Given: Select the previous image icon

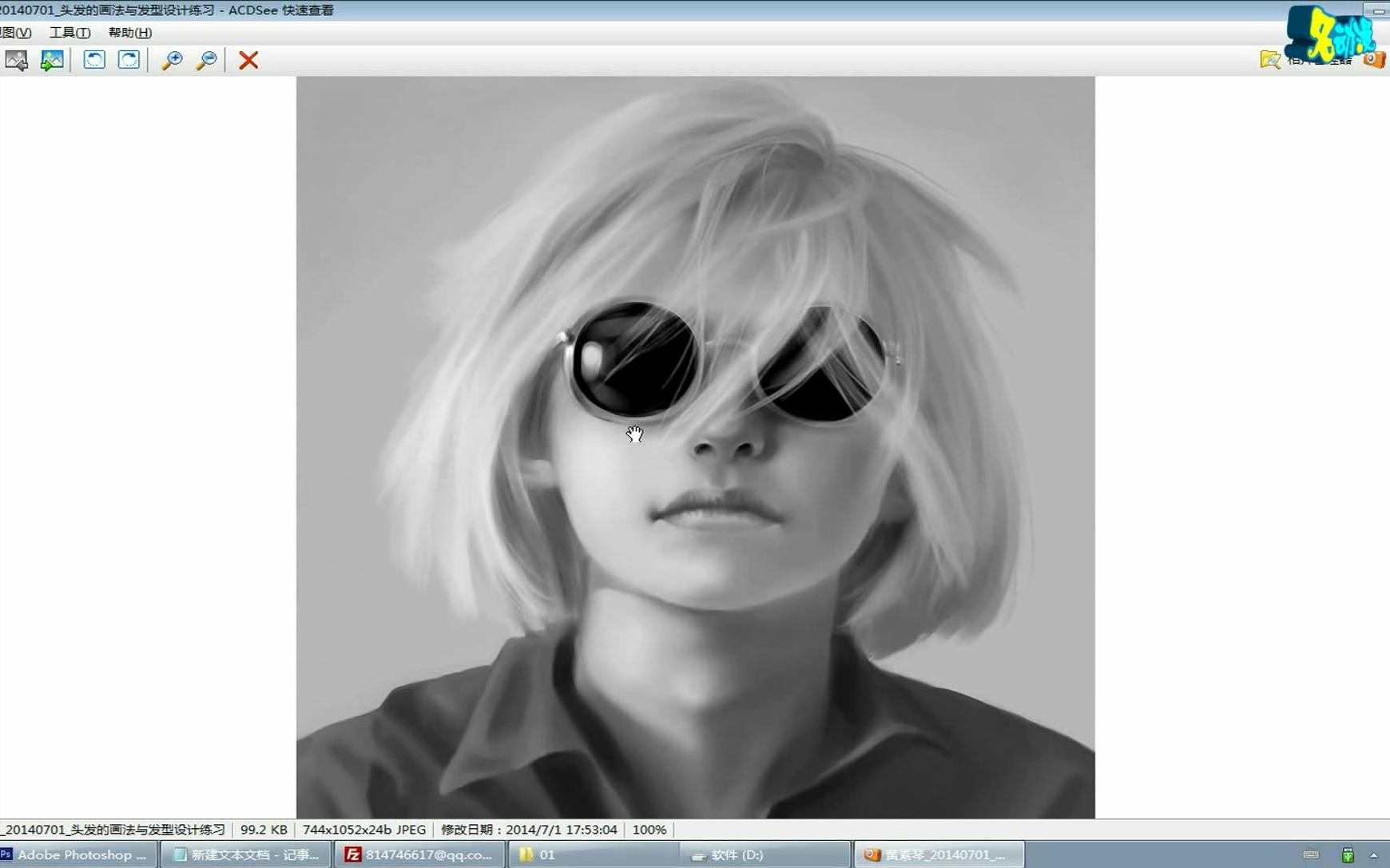Looking at the screenshot, I should 16,60.
